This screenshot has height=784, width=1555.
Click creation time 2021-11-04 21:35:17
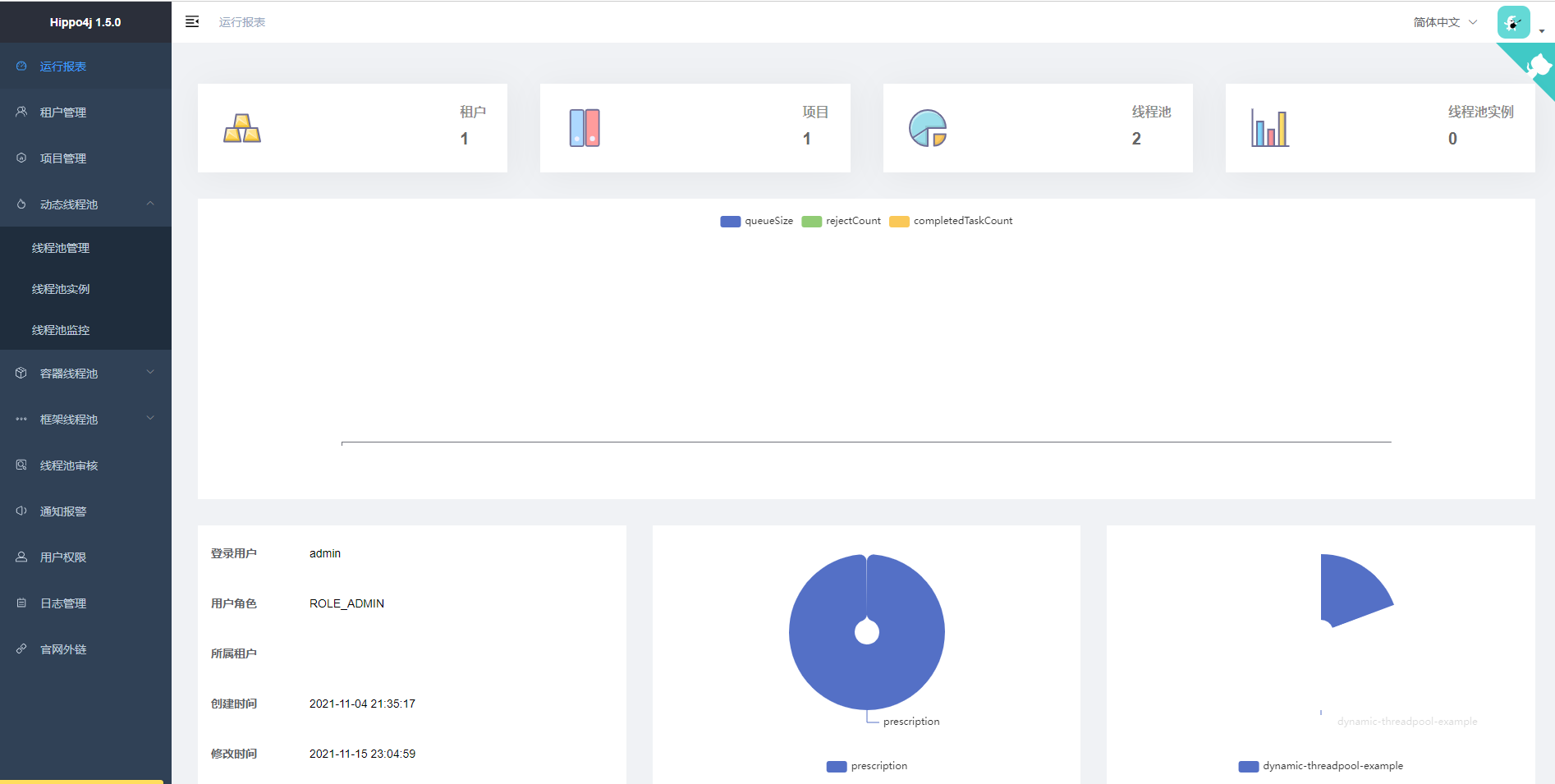[x=362, y=704]
